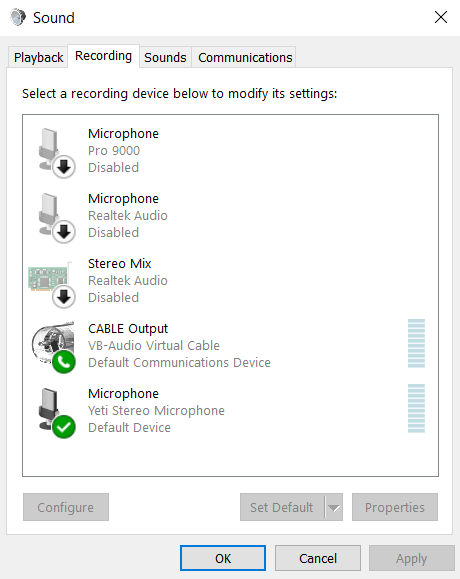Open the Communications tab
Viewport: 460px width, 579px height.
pos(245,57)
